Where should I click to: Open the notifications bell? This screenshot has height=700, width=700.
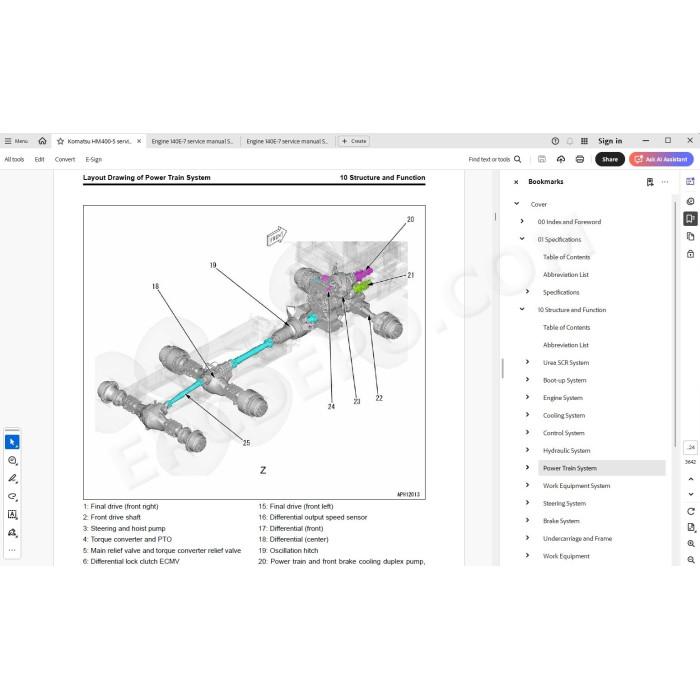click(x=570, y=141)
